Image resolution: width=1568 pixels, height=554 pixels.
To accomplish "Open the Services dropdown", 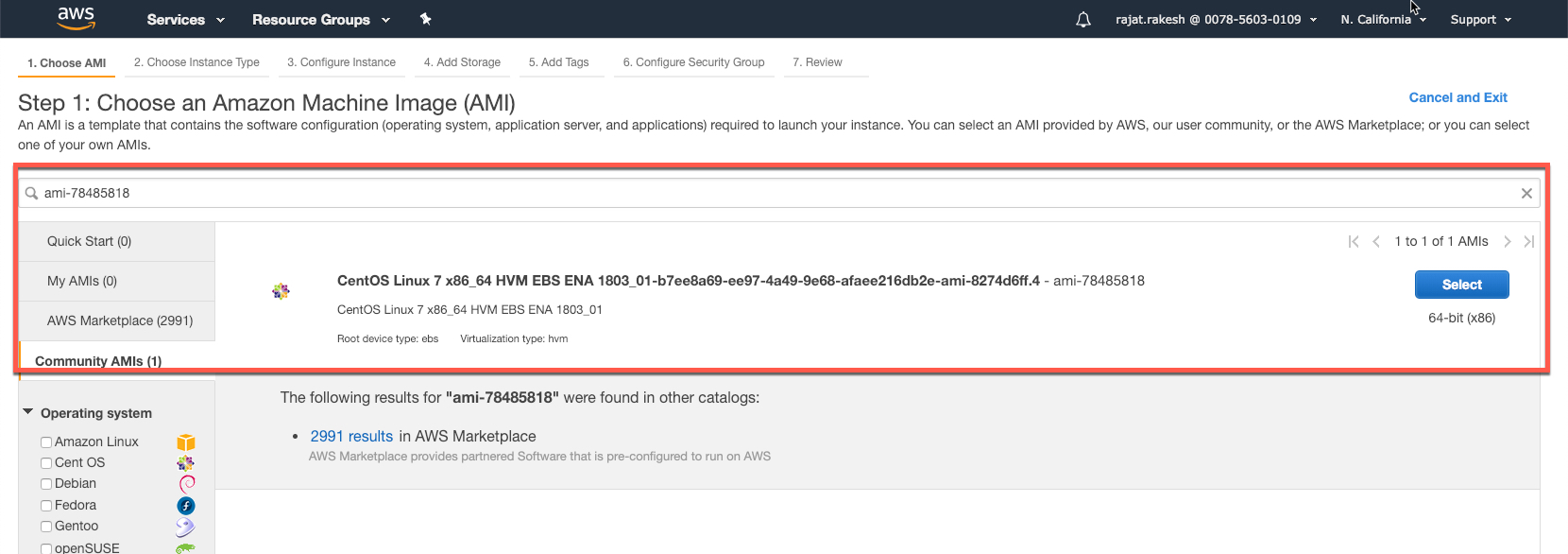I will [186, 20].
